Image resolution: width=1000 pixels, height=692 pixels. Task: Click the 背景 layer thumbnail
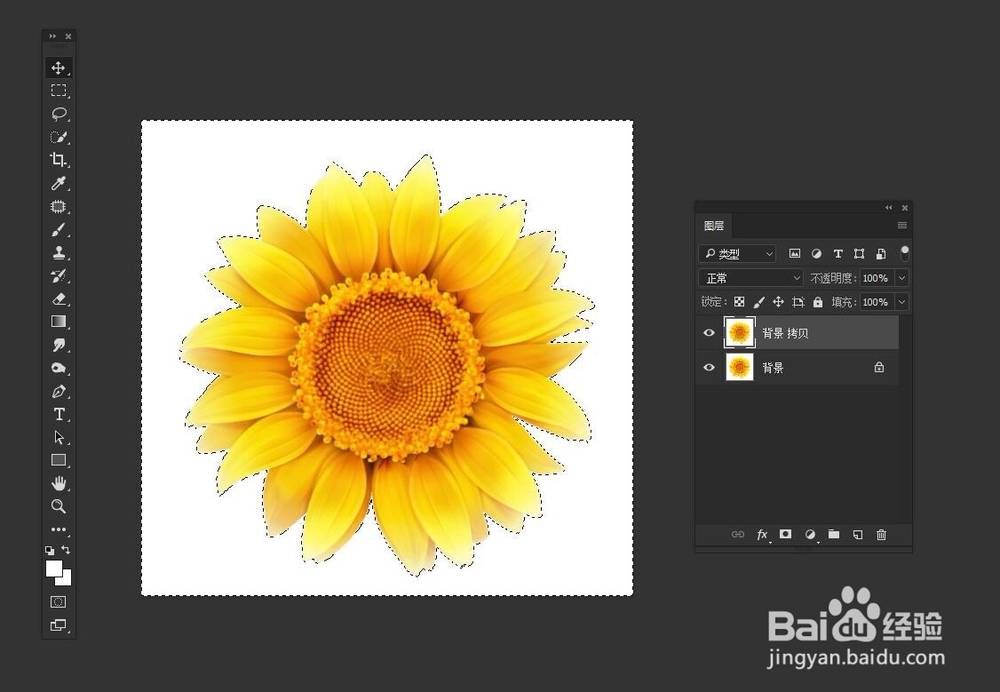click(x=739, y=368)
